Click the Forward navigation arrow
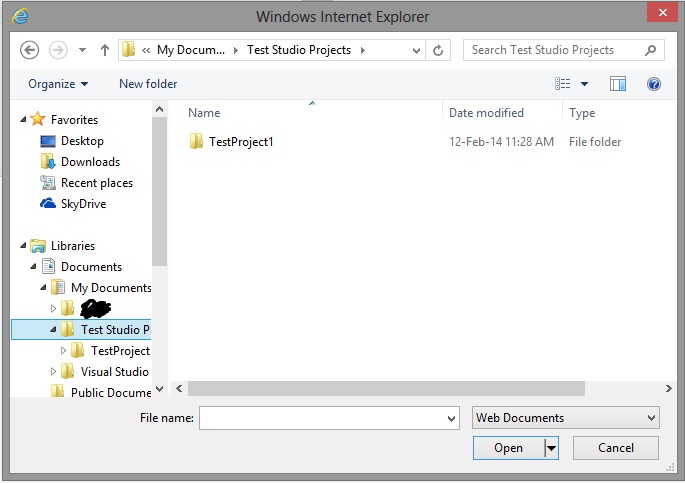Screen dimensions: 685x483 (x=58, y=50)
